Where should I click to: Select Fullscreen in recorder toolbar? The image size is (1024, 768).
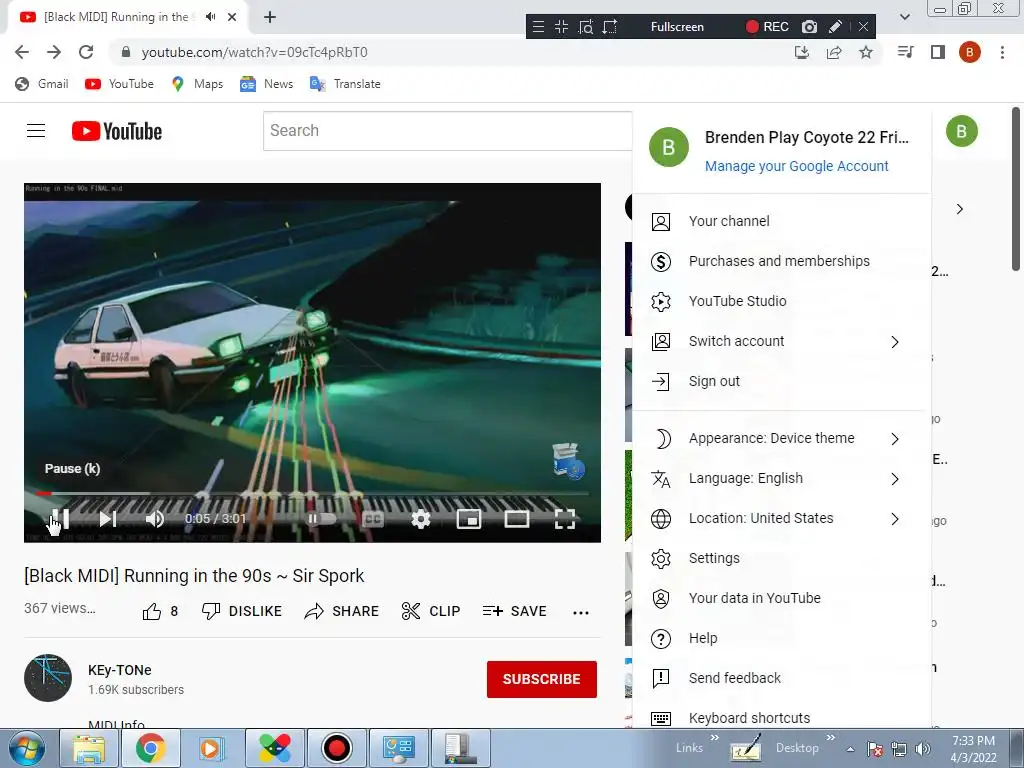point(677,27)
